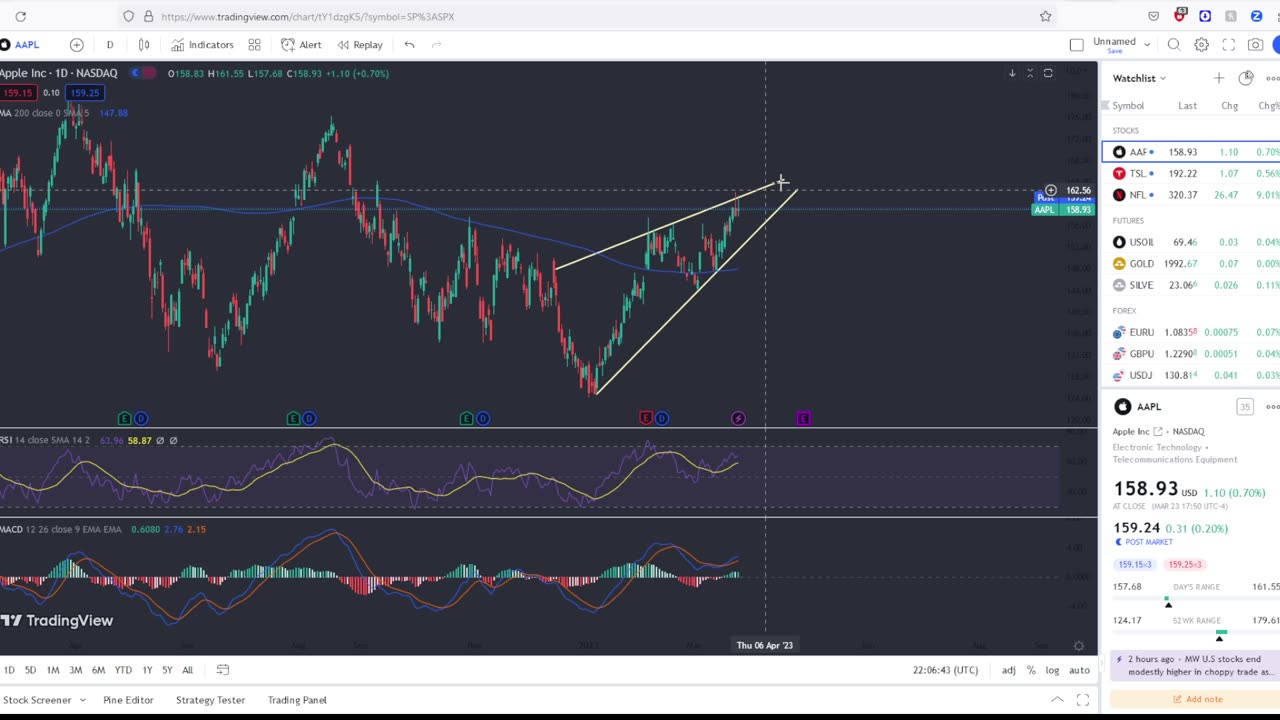Bookmark page with star icon
Image resolution: width=1280 pixels, height=720 pixels.
1046,16
